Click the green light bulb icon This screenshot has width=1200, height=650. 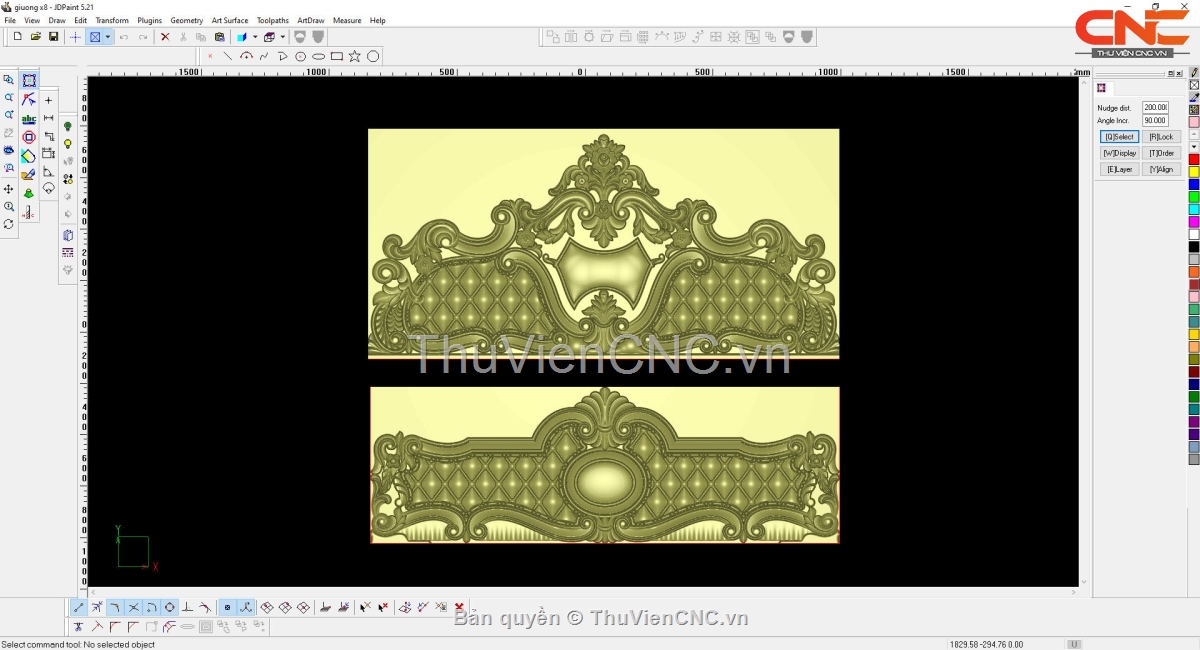(x=68, y=126)
